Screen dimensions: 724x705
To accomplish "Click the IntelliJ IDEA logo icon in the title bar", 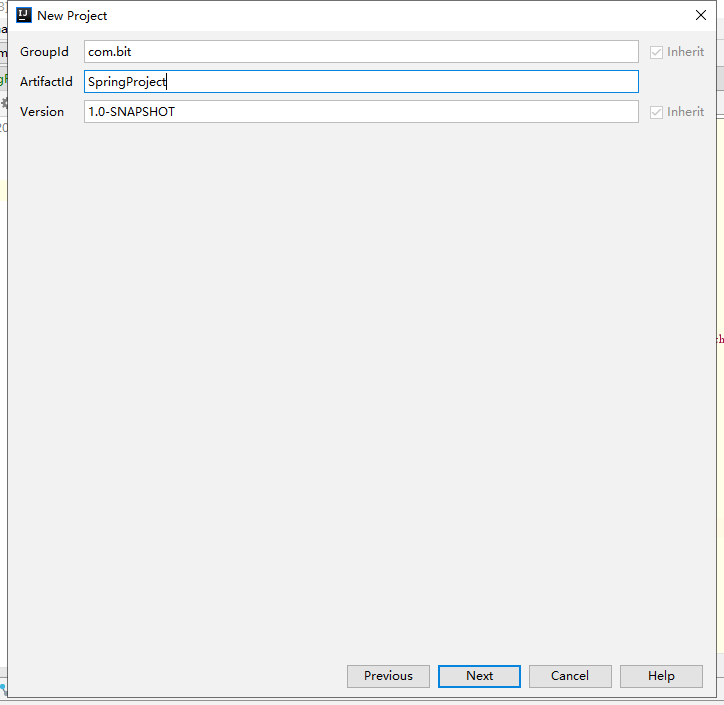I will [24, 15].
